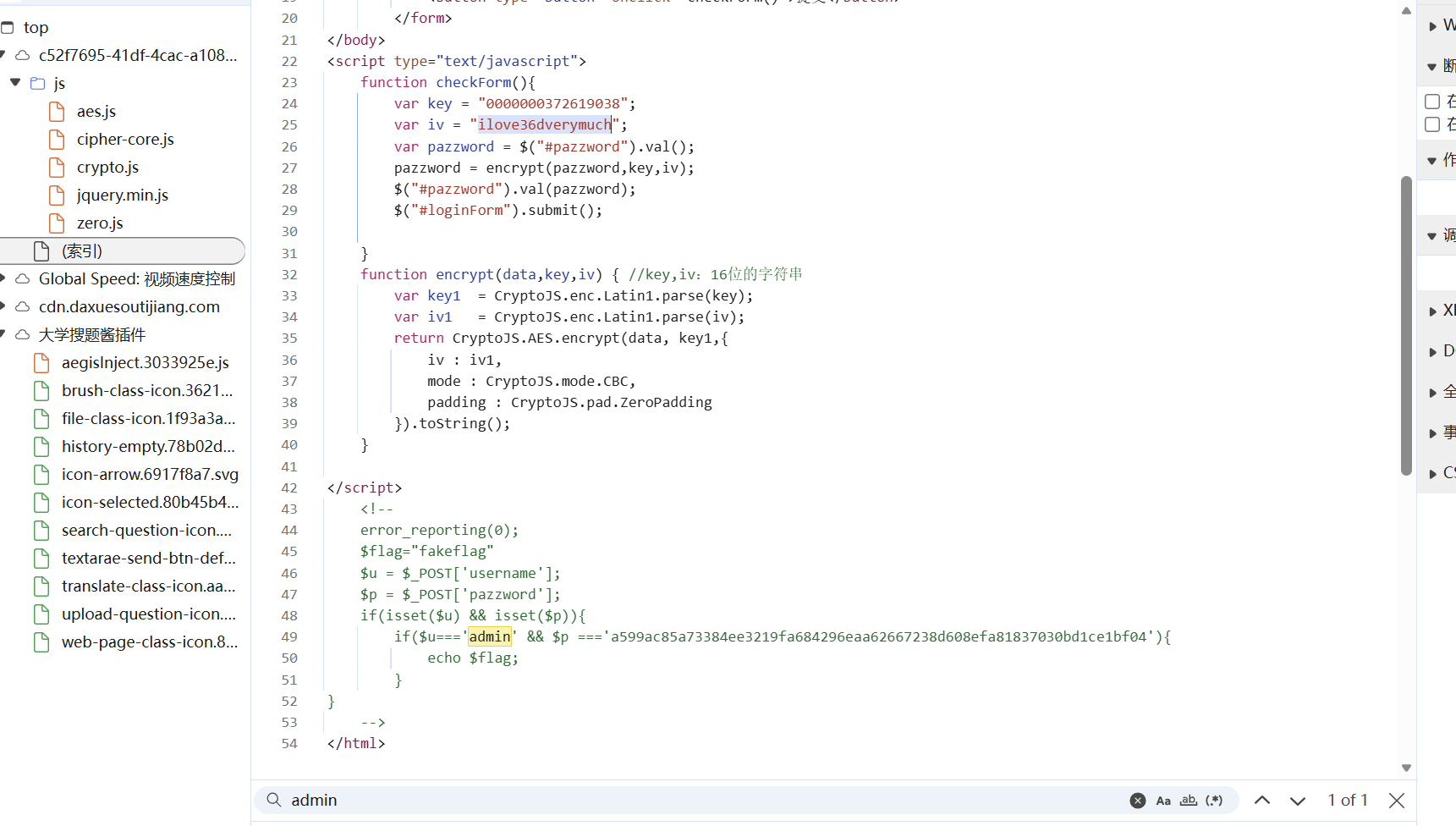Screen dimensions: 1456x826
Task: Click the aegisInject.3033925e.js file icon
Action: 41,363
